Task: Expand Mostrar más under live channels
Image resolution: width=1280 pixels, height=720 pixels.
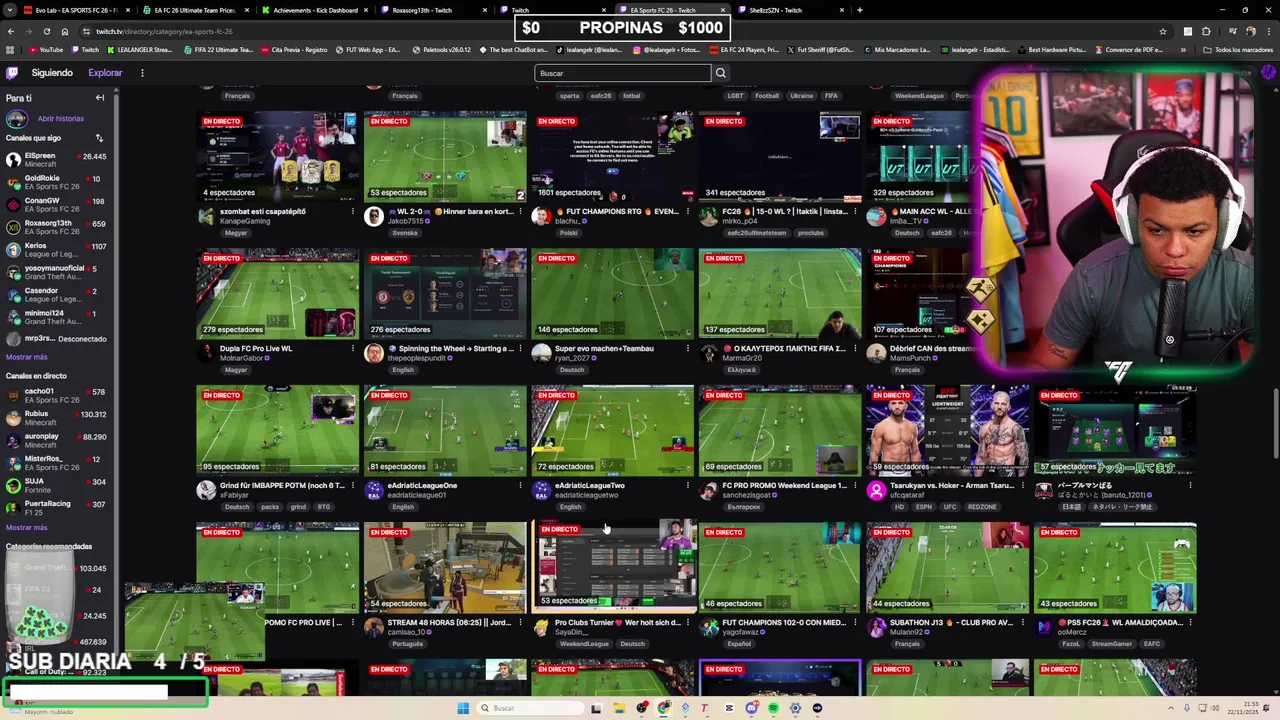Action: pos(26,527)
